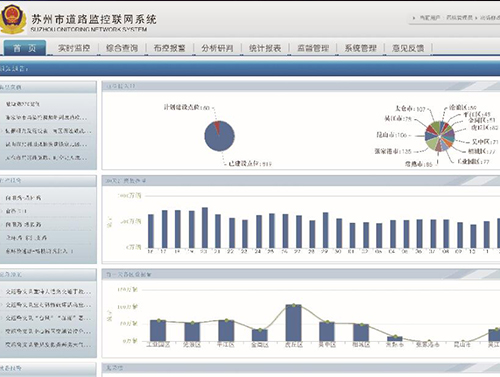Viewport: 500px width, 377px height.
Task: Click the 平江区 bar in district chart
Action: click(226, 331)
